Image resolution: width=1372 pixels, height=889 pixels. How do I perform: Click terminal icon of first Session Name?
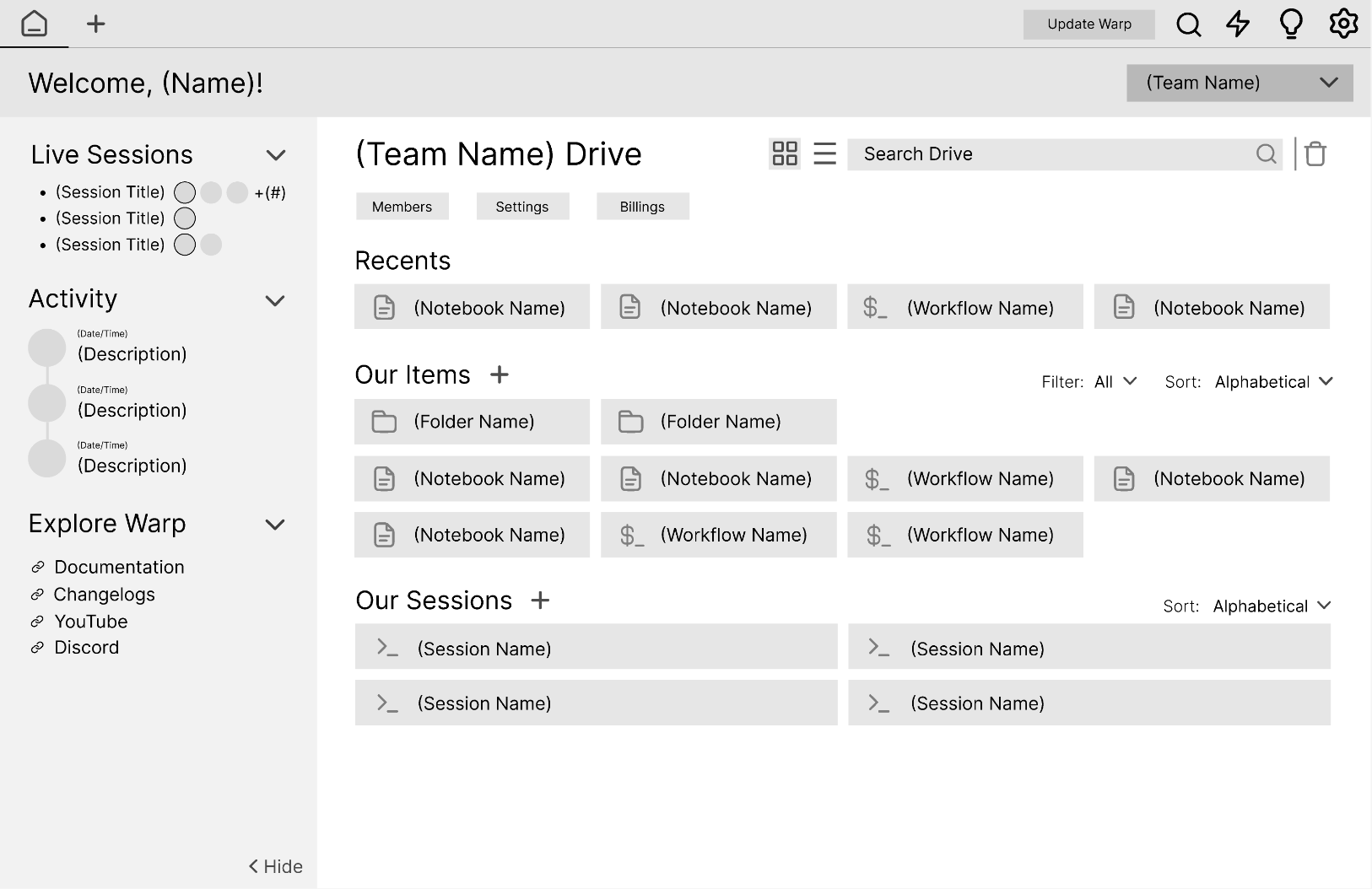click(x=387, y=648)
